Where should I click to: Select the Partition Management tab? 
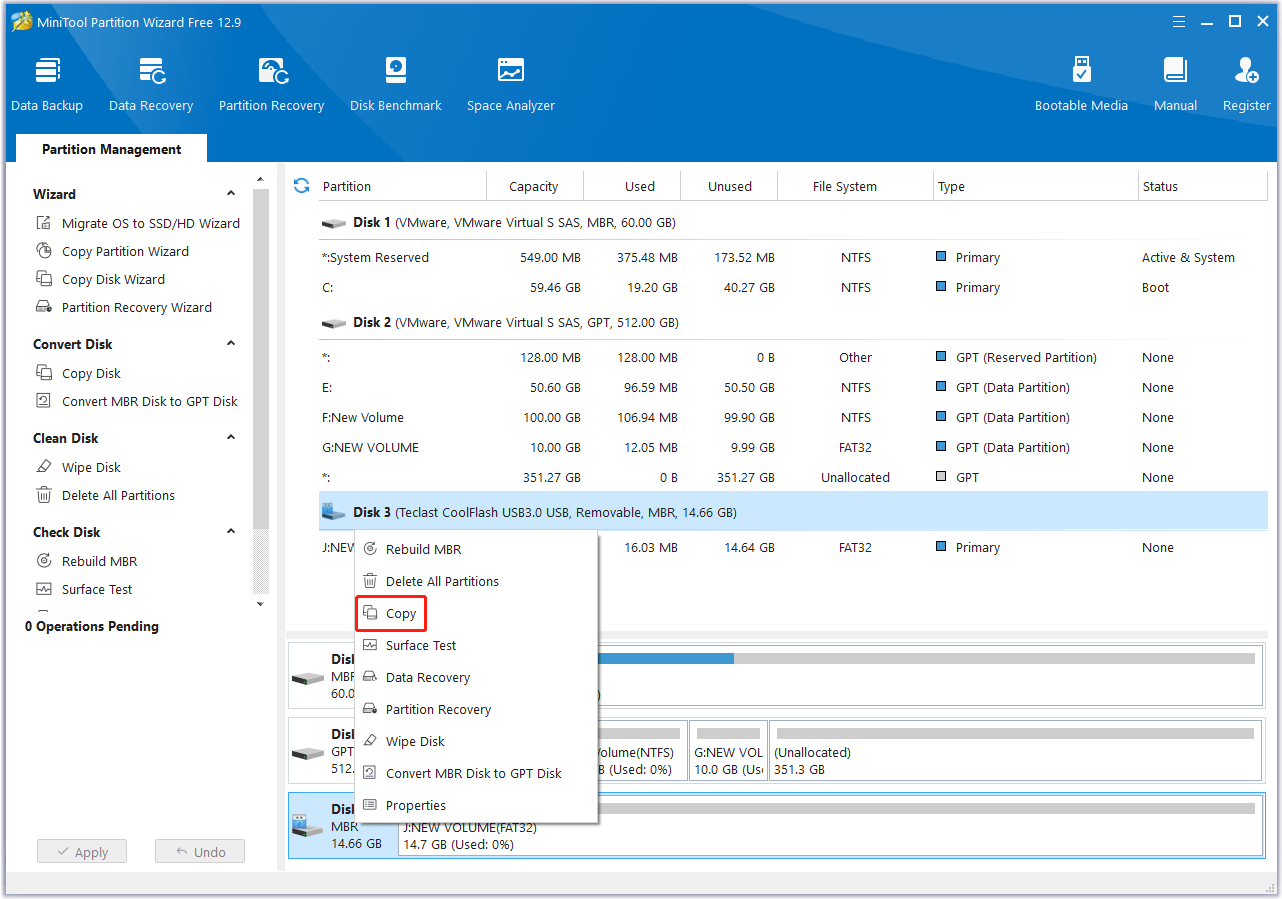(x=111, y=149)
